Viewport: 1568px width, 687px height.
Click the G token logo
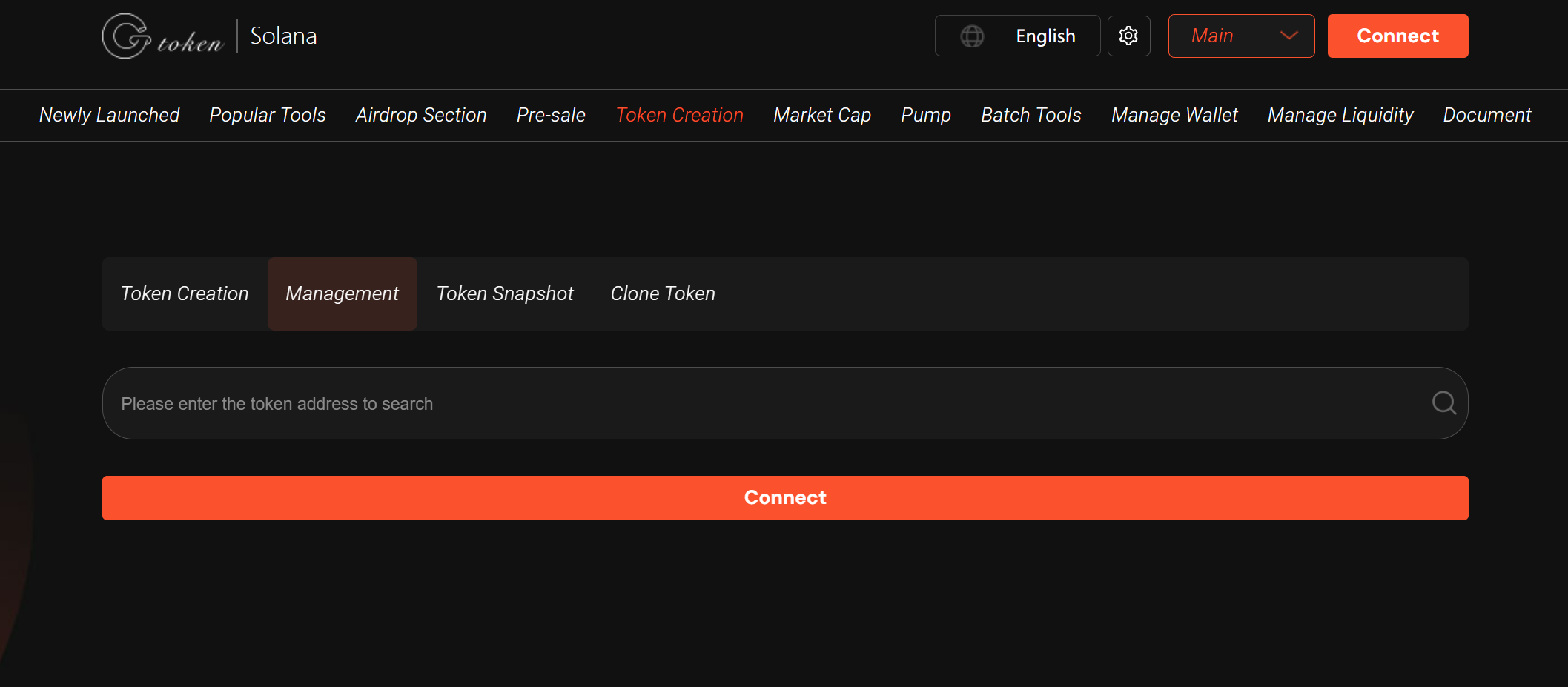tap(162, 36)
